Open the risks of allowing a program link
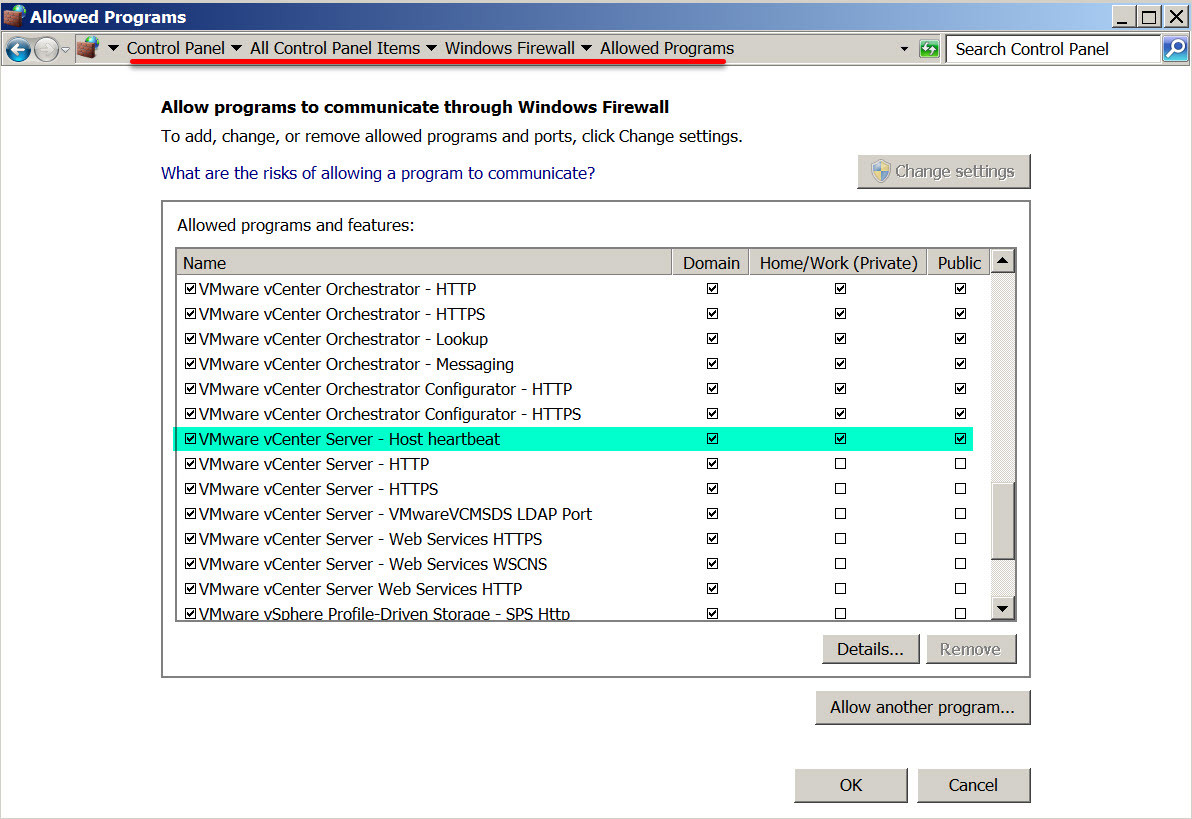Image resolution: width=1192 pixels, height=819 pixels. [x=378, y=173]
